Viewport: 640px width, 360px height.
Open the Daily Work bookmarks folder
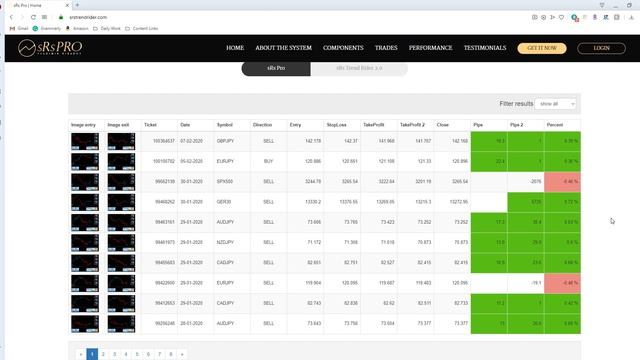click(x=107, y=29)
